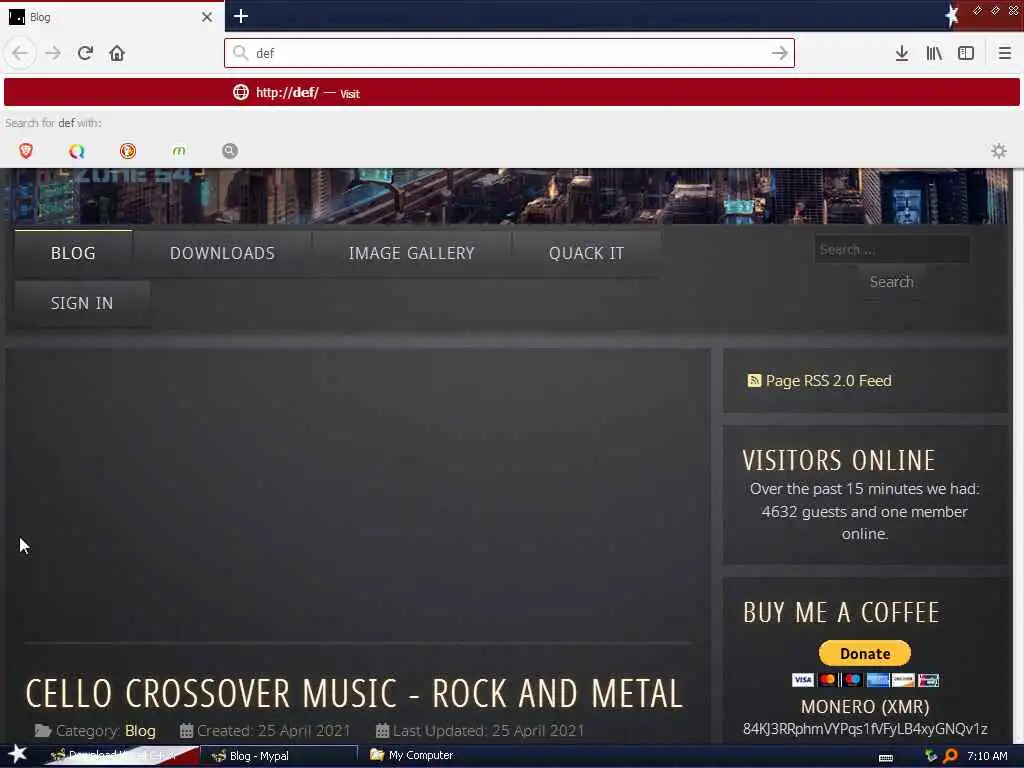The image size is (1024, 768).
Task: Click the Monero address text
Action: [x=865, y=729]
